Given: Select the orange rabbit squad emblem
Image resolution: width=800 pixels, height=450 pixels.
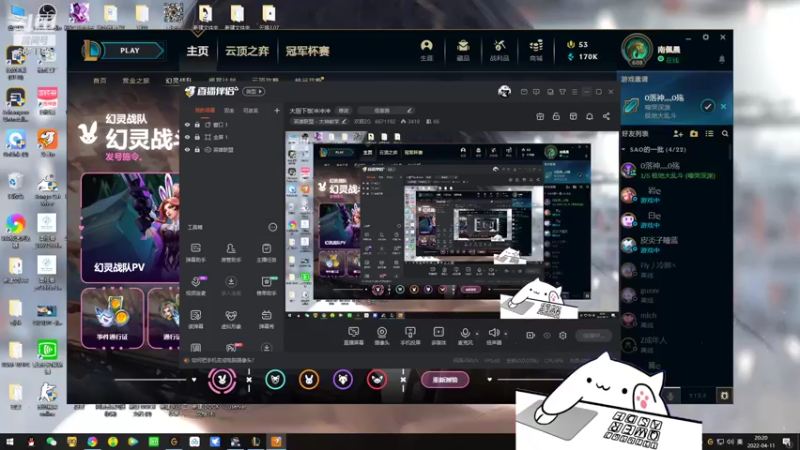Looking at the screenshot, I should coord(309,380).
